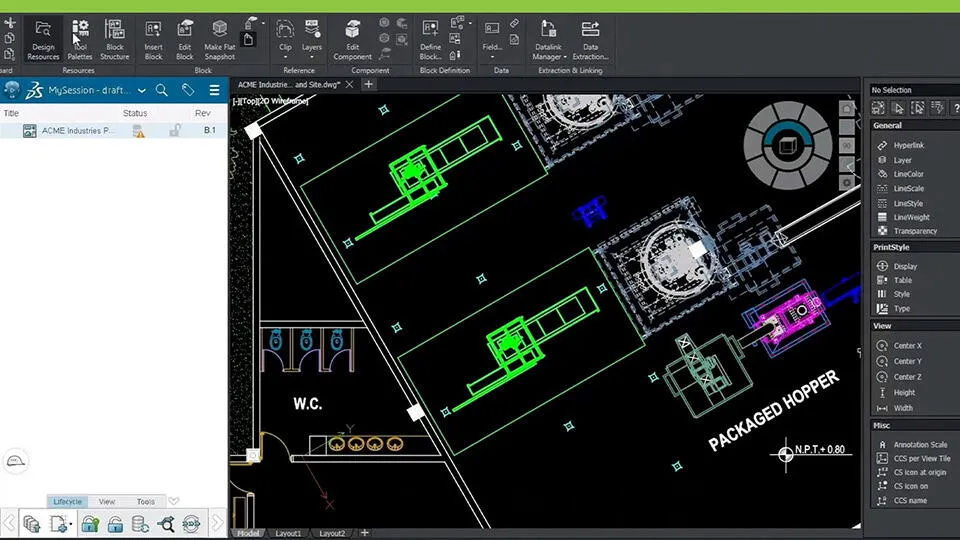Click the stacked documents save icon

click(x=31, y=524)
